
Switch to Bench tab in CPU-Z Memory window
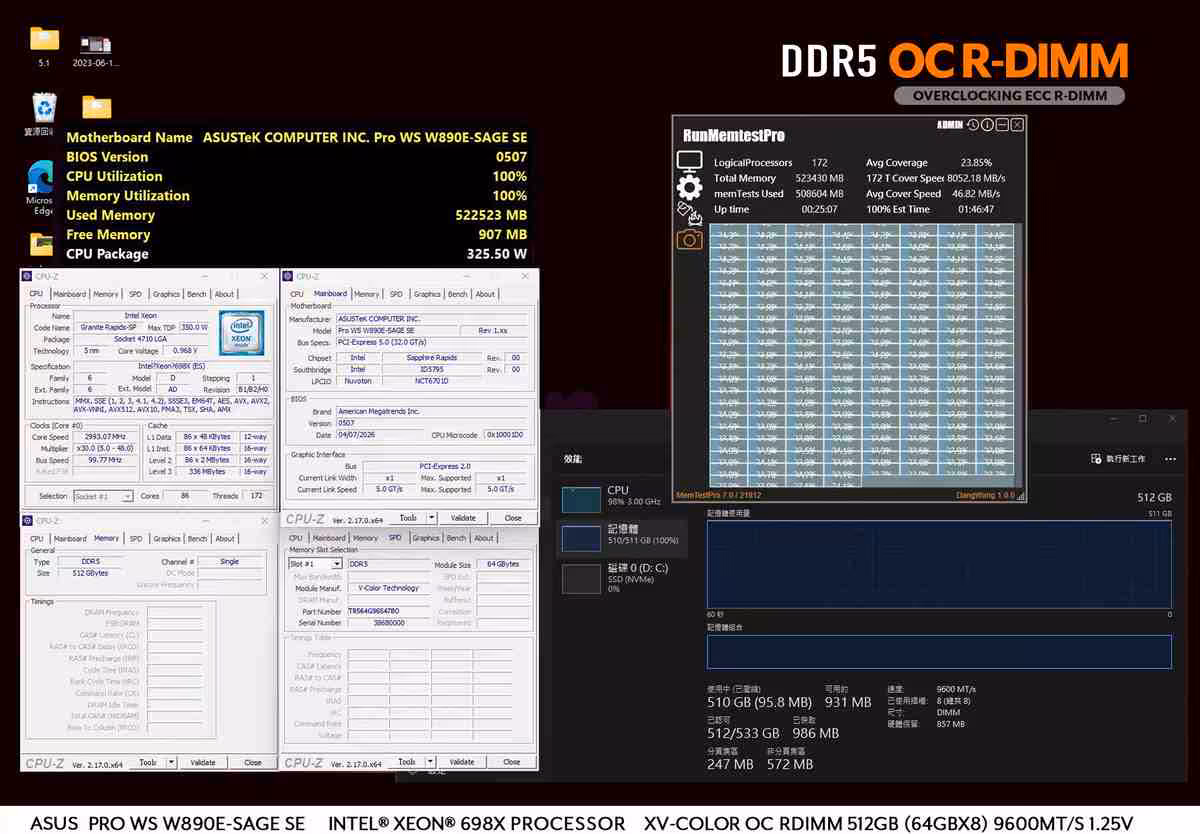pos(197,538)
